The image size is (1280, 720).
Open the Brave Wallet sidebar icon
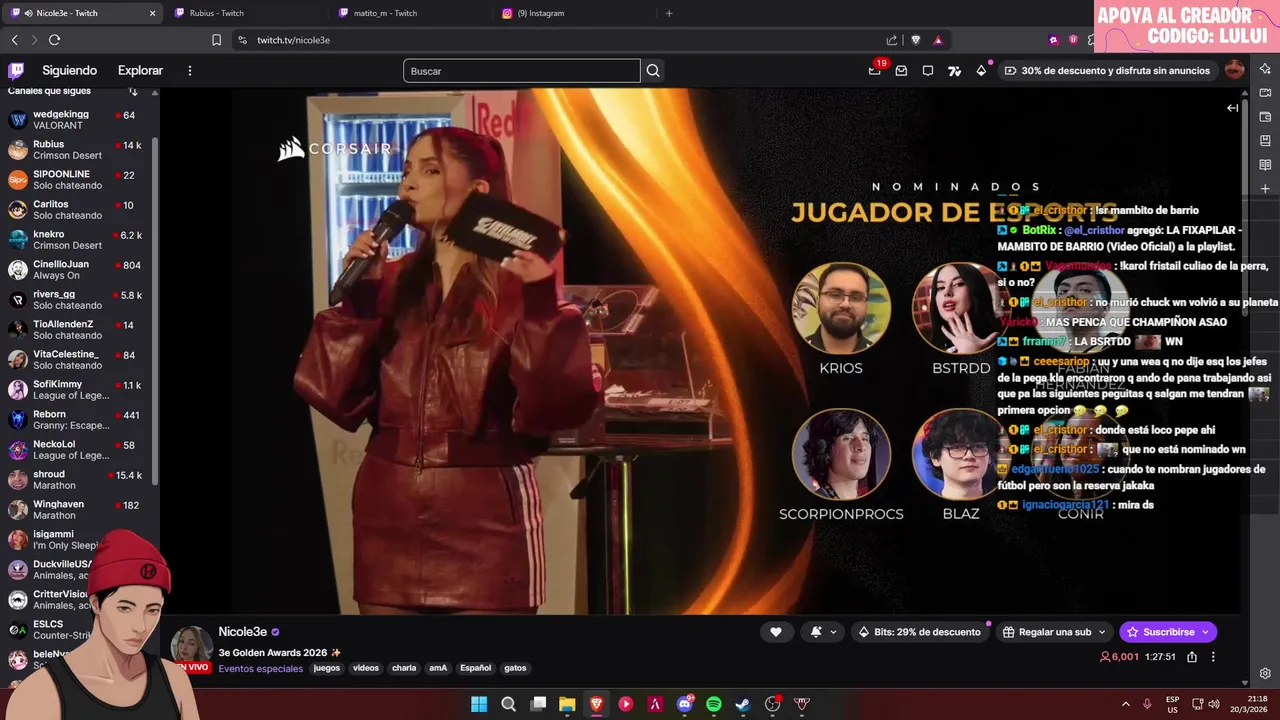pos(1265,117)
